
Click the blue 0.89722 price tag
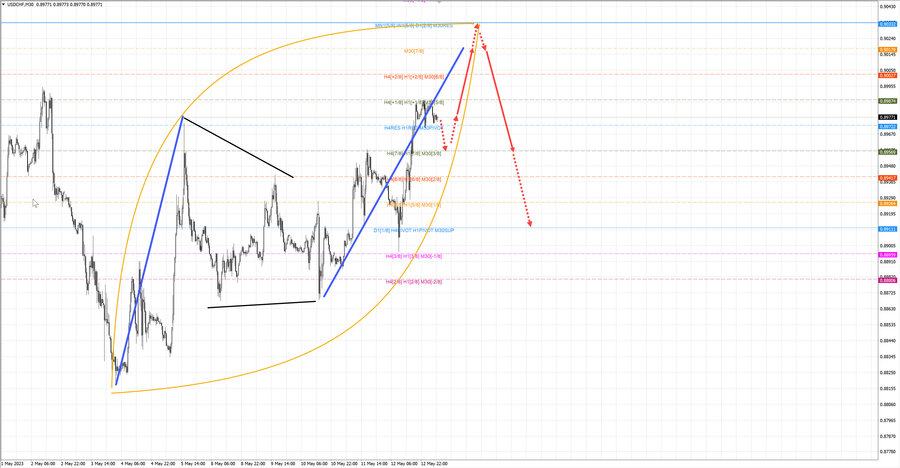pos(887,126)
